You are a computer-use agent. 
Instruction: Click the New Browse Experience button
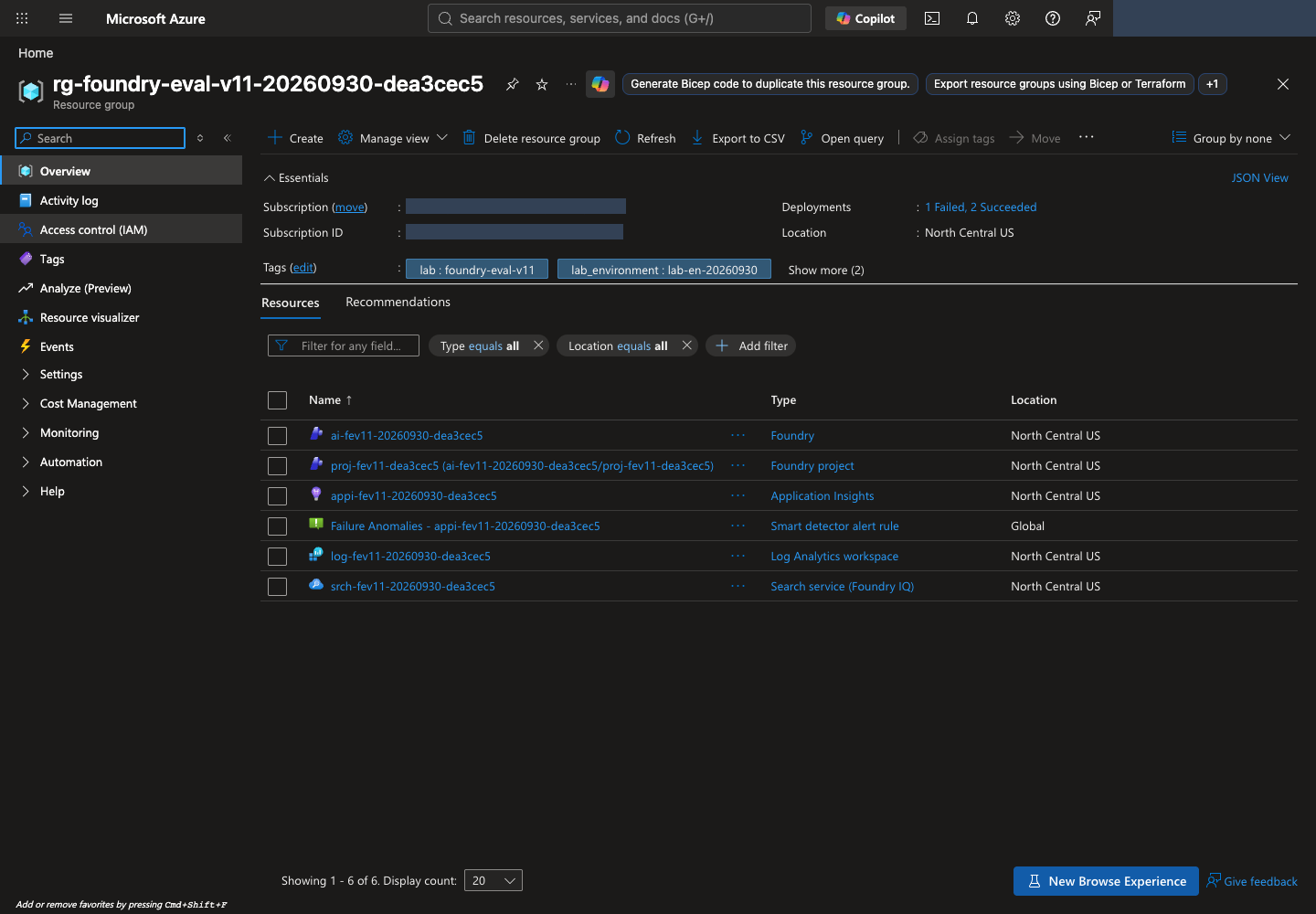tap(1106, 881)
